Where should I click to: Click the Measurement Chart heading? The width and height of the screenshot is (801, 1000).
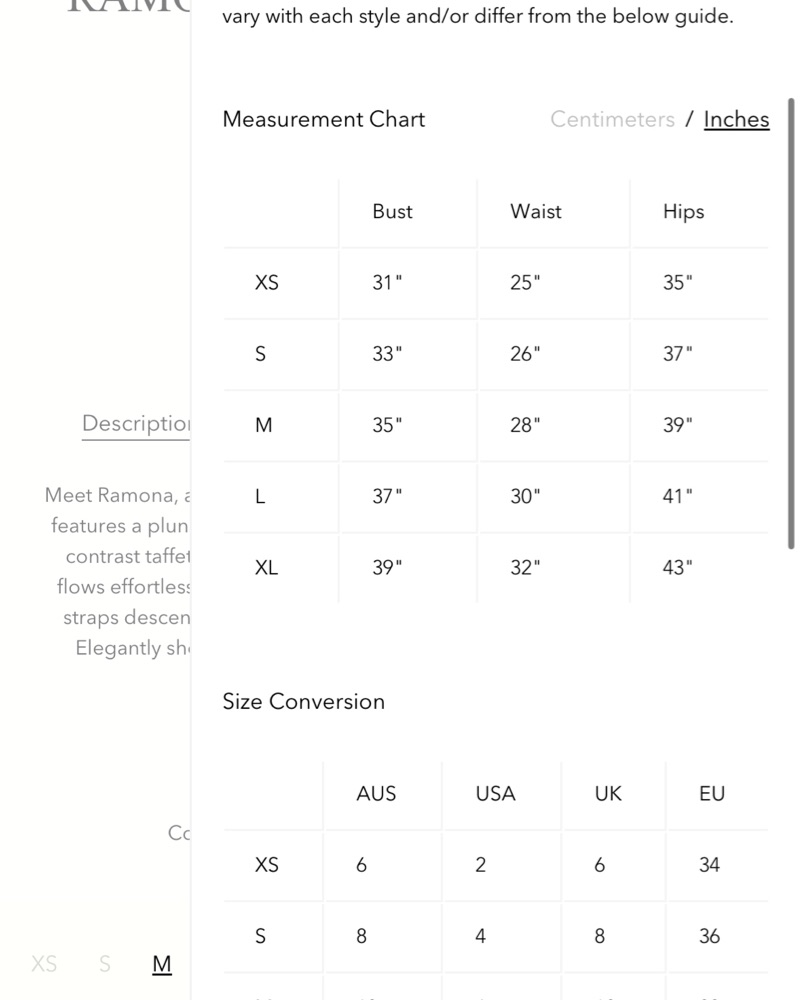tap(324, 119)
